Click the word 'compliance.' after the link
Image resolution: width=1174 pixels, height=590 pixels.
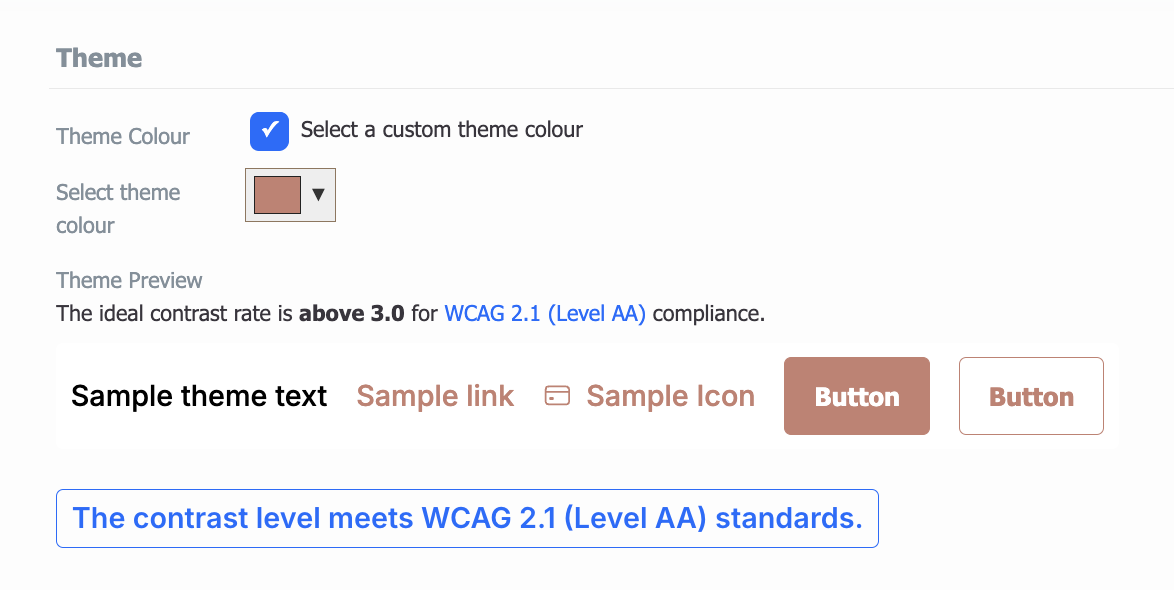pos(708,314)
